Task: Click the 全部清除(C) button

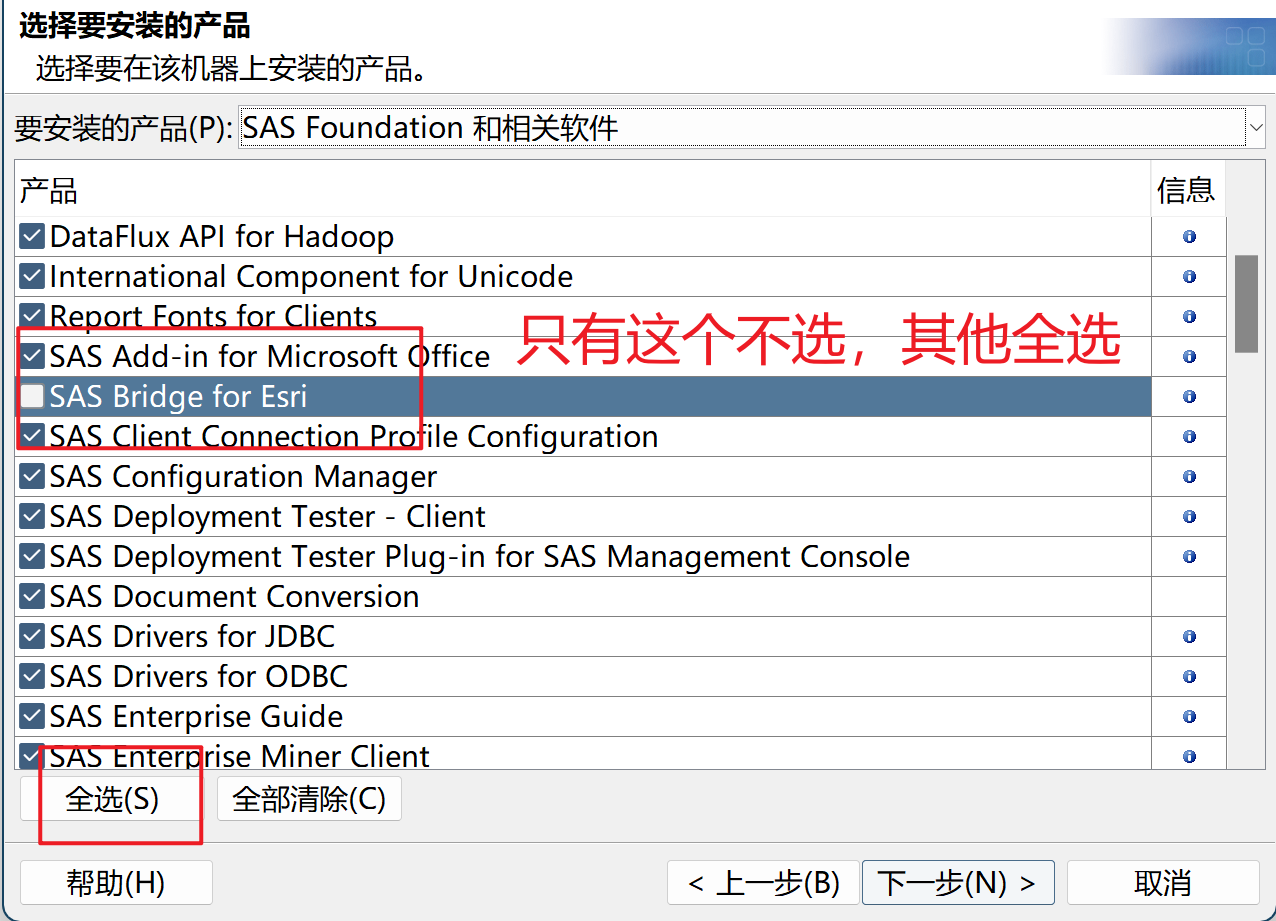Action: click(x=309, y=799)
